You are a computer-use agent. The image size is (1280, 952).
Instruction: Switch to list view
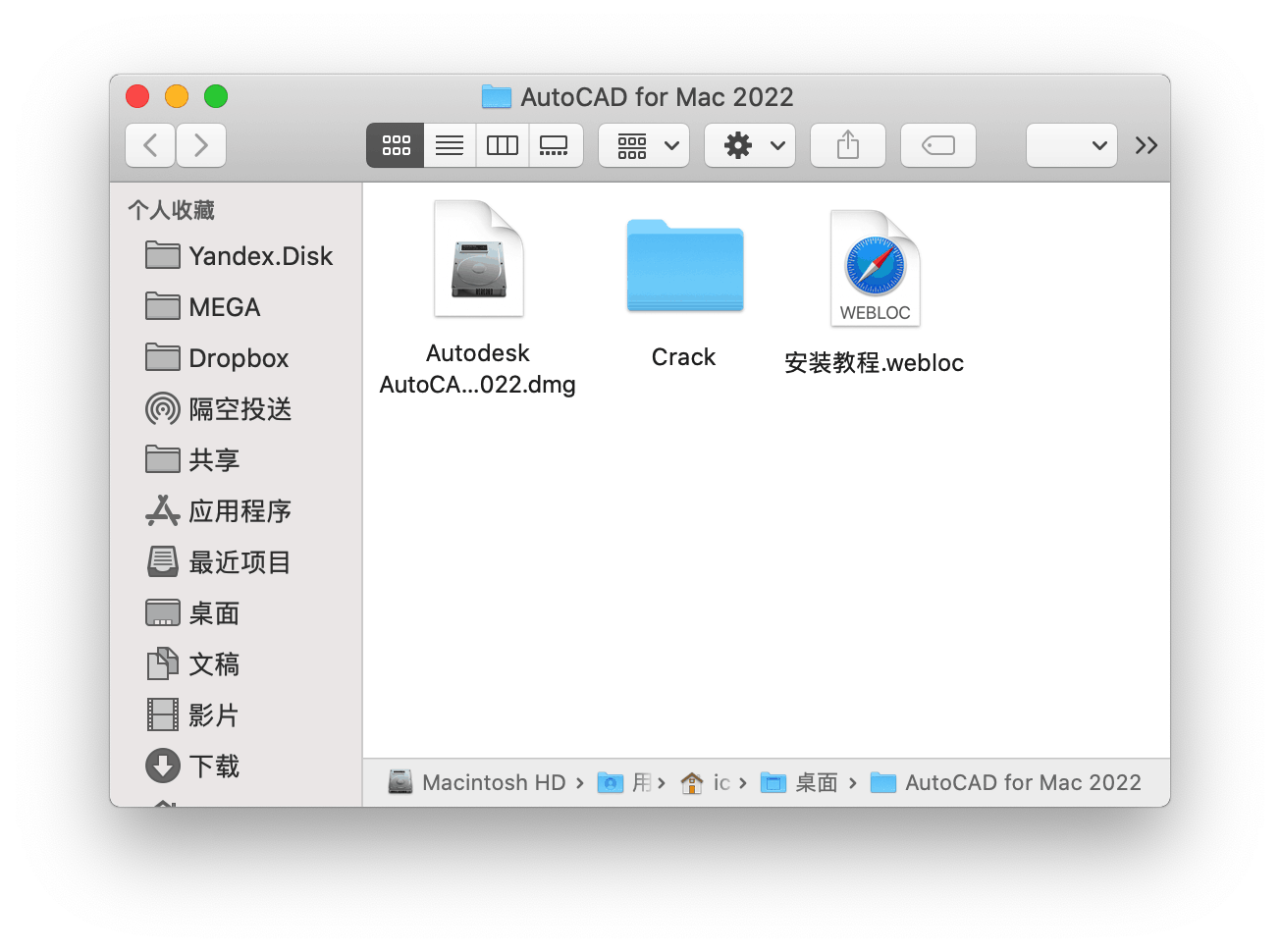coord(450,145)
